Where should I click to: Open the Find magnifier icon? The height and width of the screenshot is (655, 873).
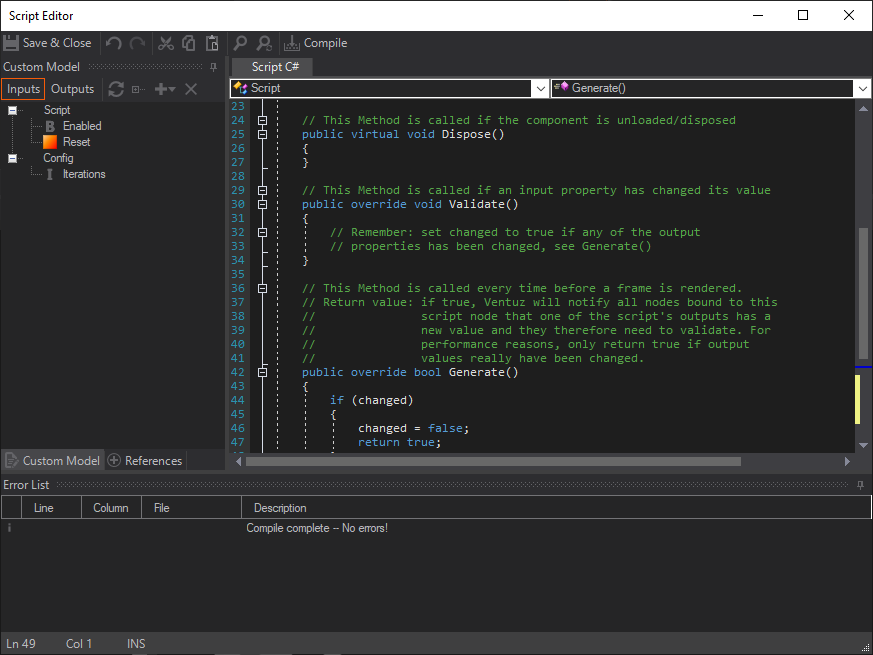(x=240, y=43)
